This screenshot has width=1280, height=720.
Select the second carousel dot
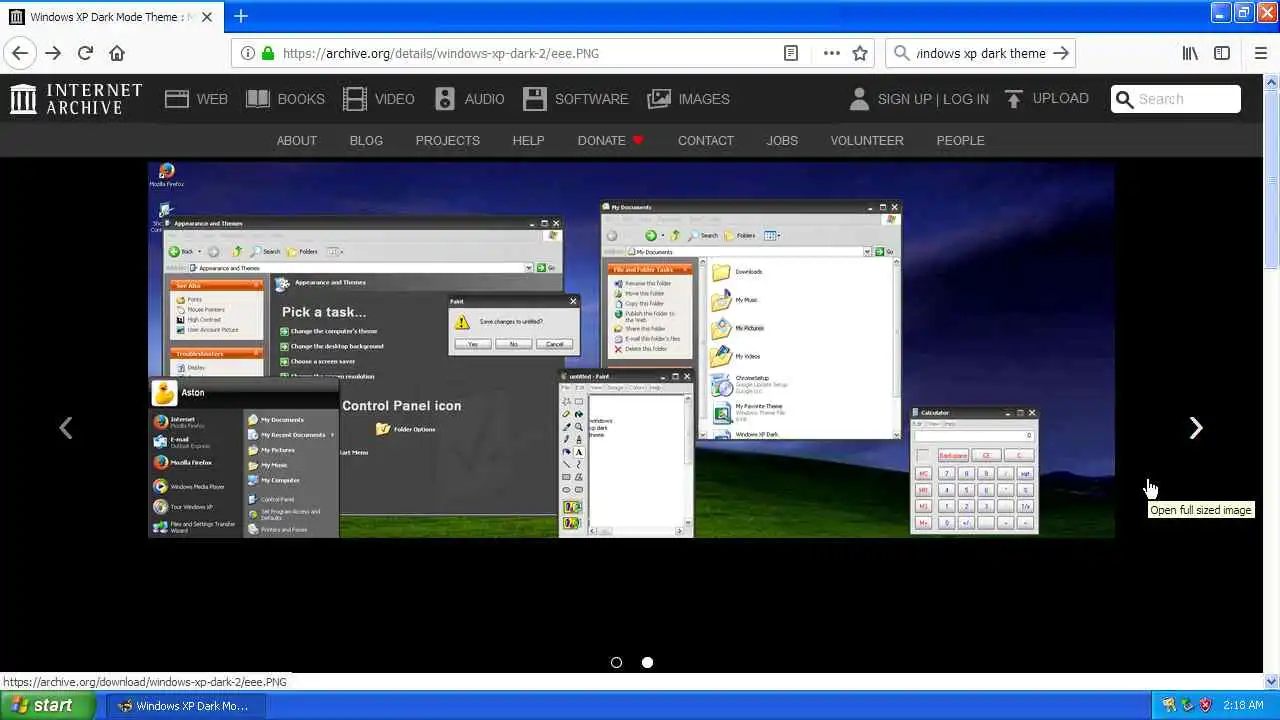coord(647,662)
